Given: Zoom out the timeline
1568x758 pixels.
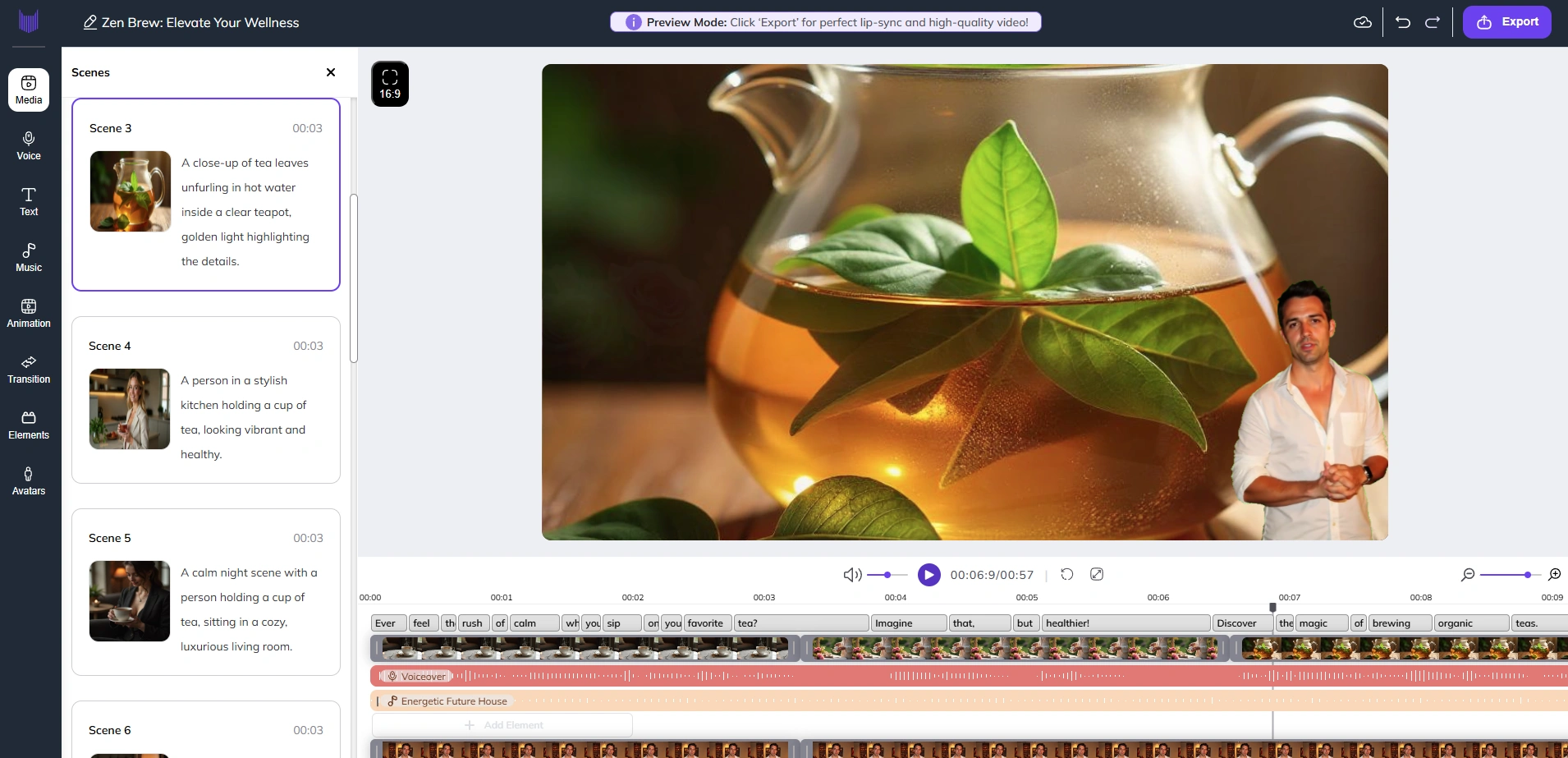Looking at the screenshot, I should coord(1468,575).
